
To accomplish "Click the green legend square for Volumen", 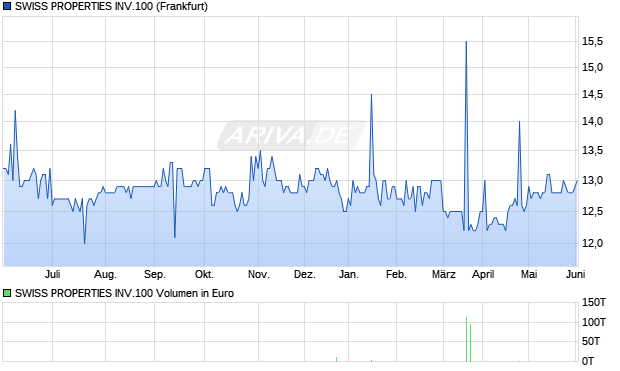I will tap(7, 293).
